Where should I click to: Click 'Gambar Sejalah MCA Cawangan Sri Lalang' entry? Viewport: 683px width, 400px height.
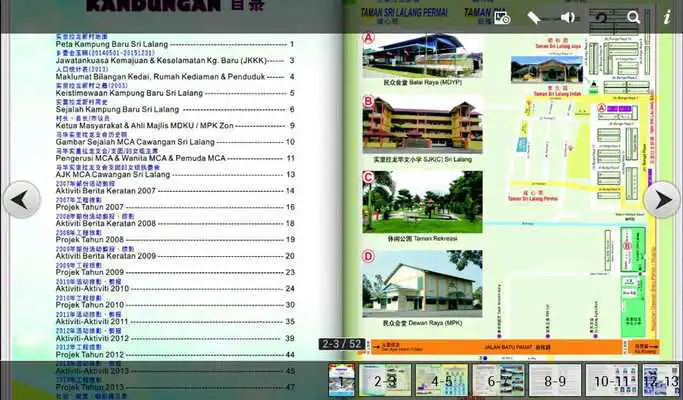[x=135, y=142]
